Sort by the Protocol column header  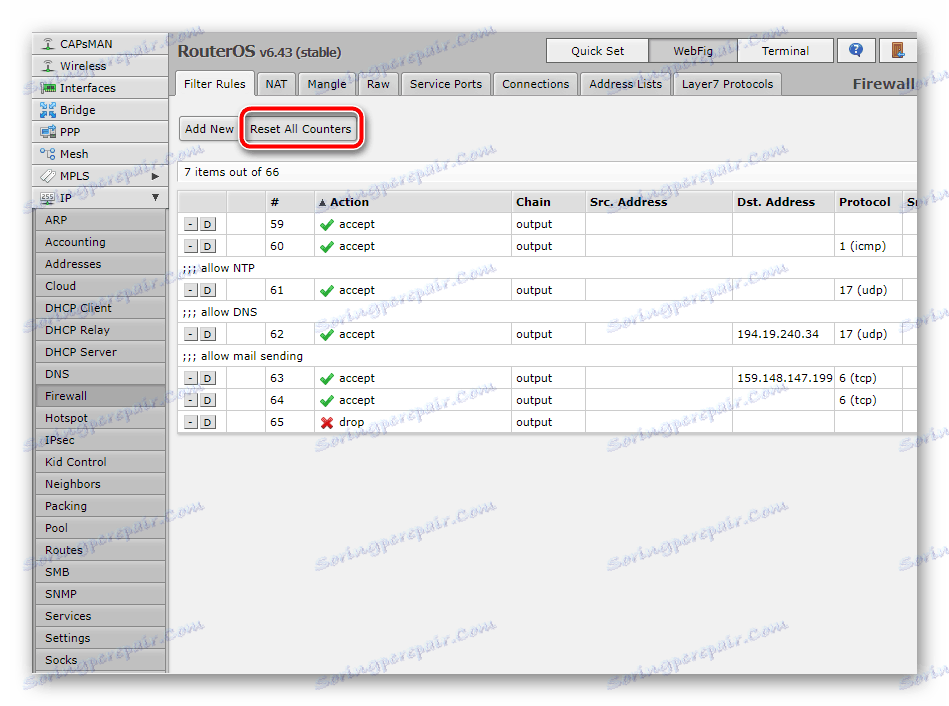[868, 202]
